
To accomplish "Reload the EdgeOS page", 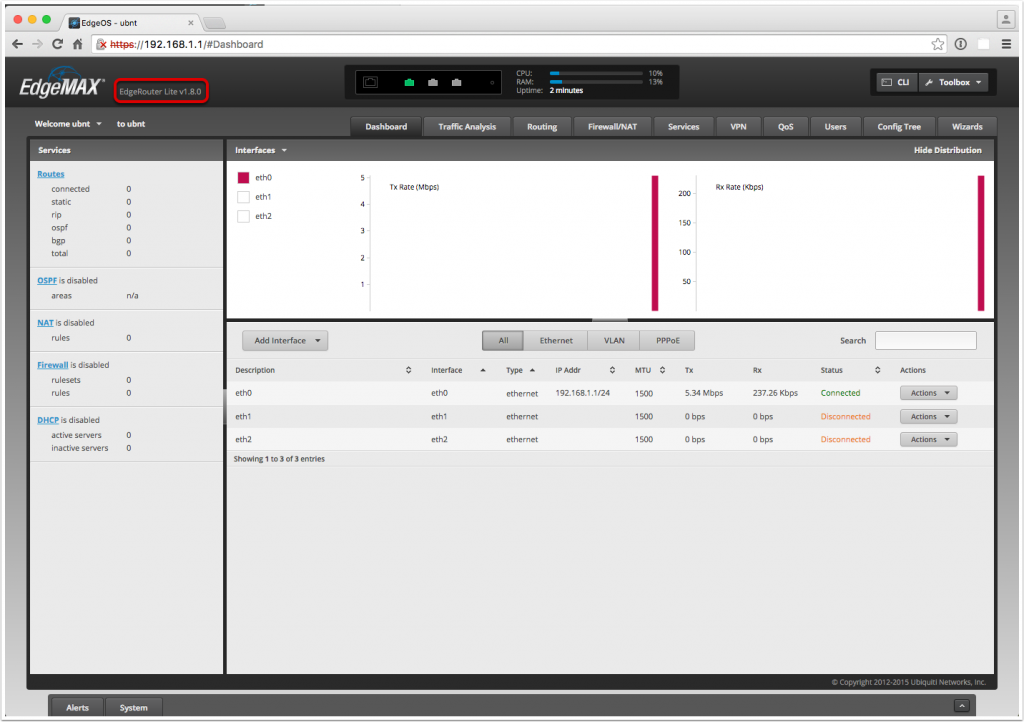I will click(x=57, y=44).
